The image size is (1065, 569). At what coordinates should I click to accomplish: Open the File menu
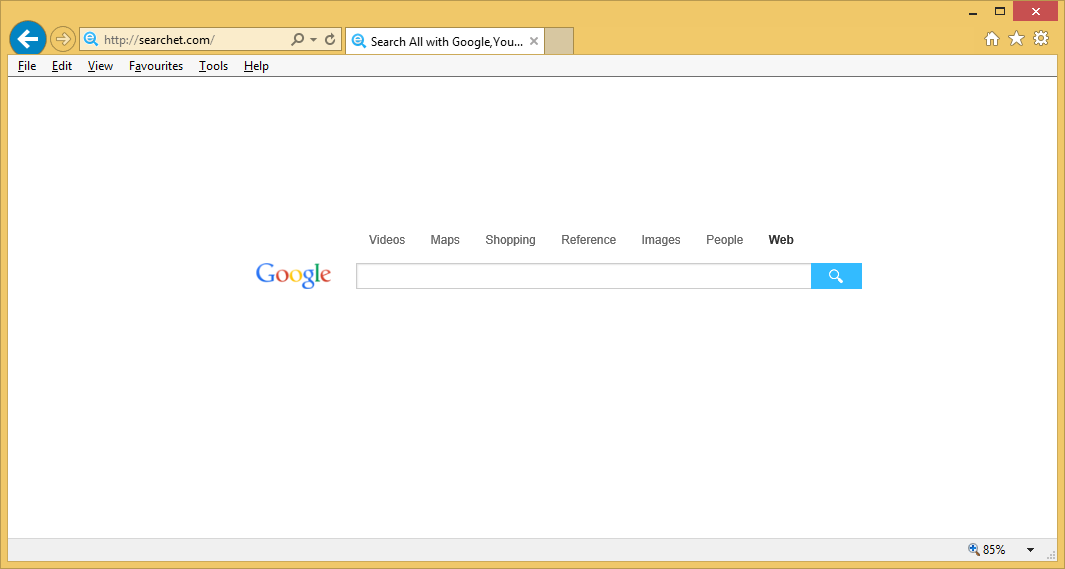(x=27, y=66)
